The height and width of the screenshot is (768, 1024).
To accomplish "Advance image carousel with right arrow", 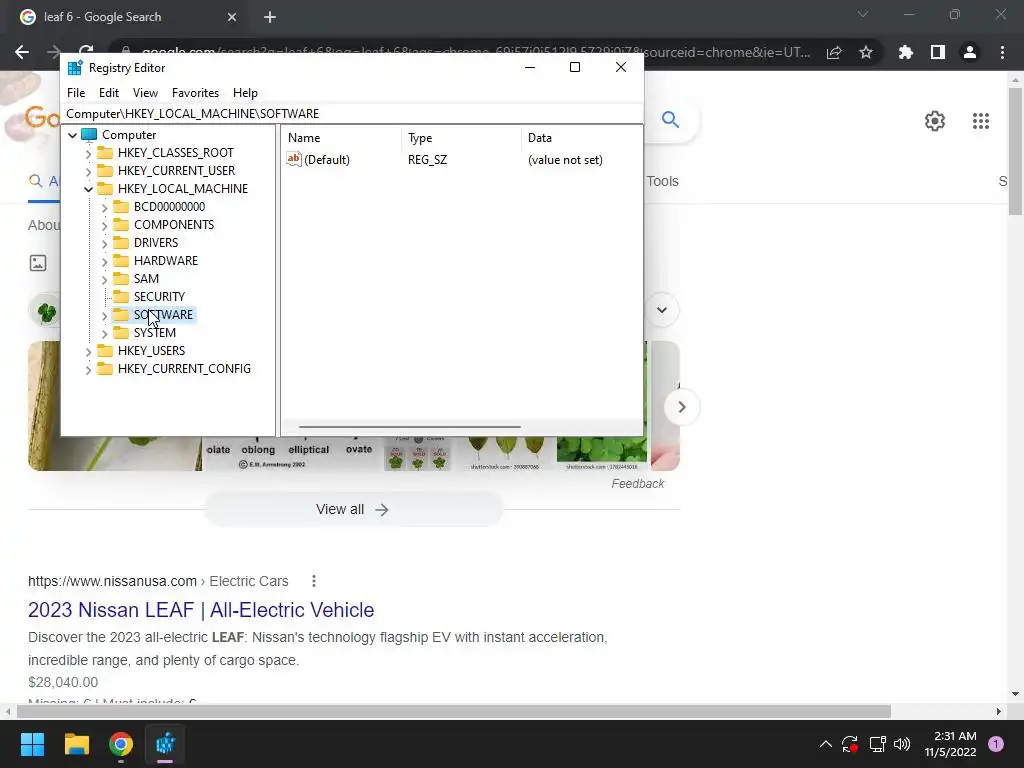I will (681, 407).
